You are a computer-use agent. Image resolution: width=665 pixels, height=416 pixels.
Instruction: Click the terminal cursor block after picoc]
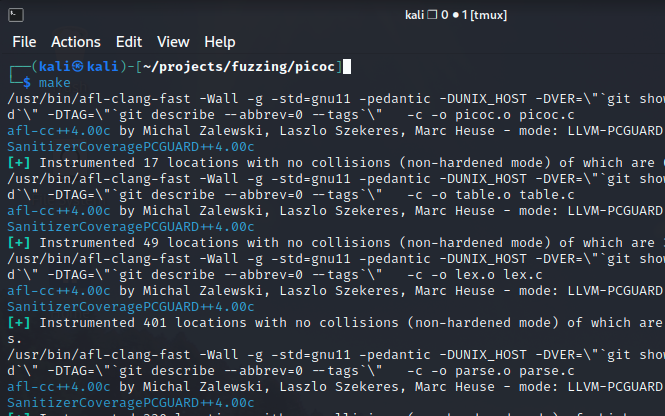pos(347,67)
